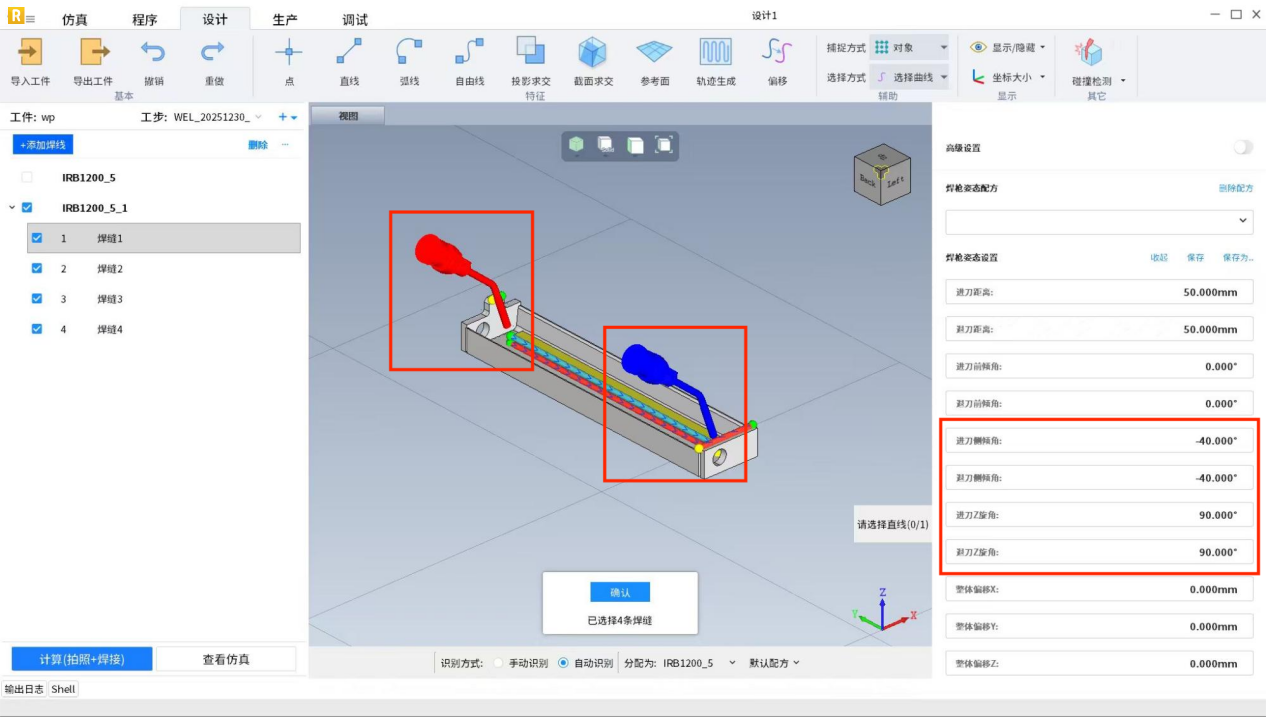The image size is (1266, 717).
Task: Click the 导出工件 export workpiece icon
Action: [x=93, y=52]
